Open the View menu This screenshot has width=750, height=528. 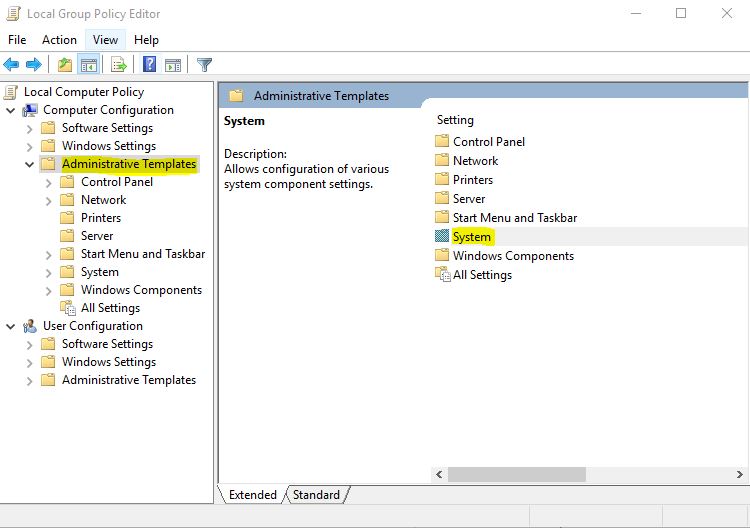105,40
